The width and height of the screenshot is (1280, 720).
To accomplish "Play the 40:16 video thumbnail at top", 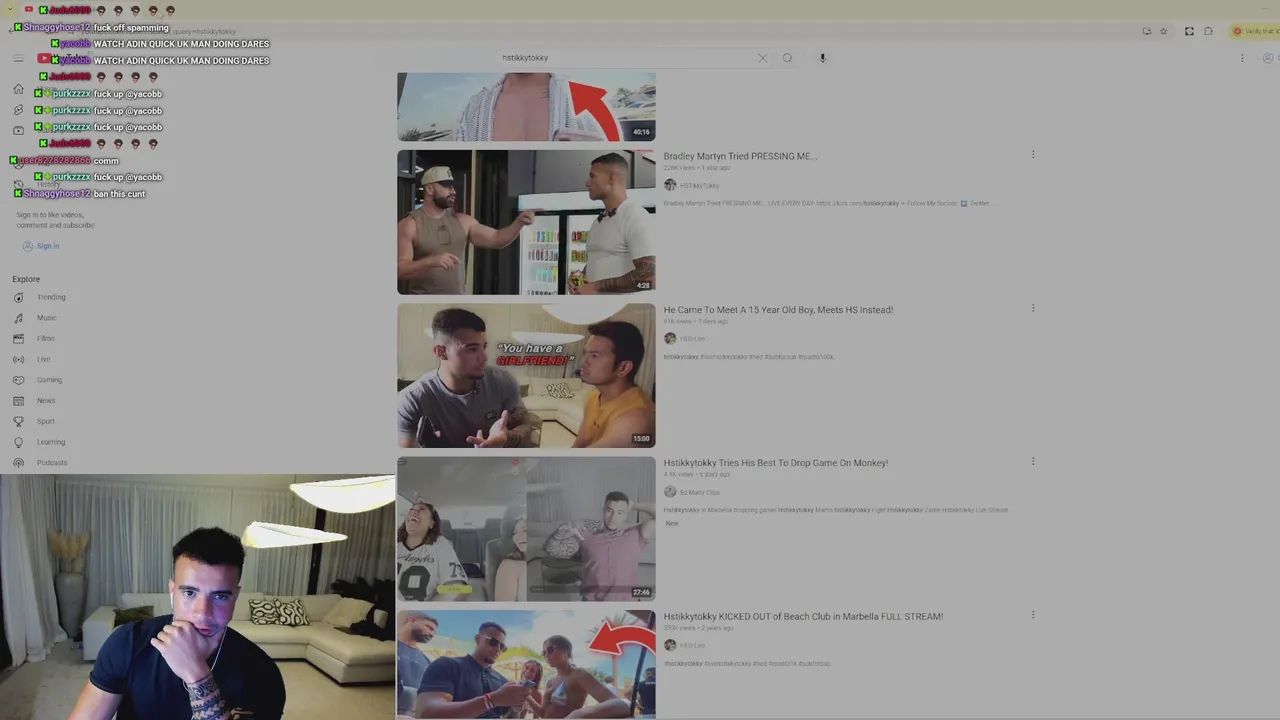I will point(526,107).
